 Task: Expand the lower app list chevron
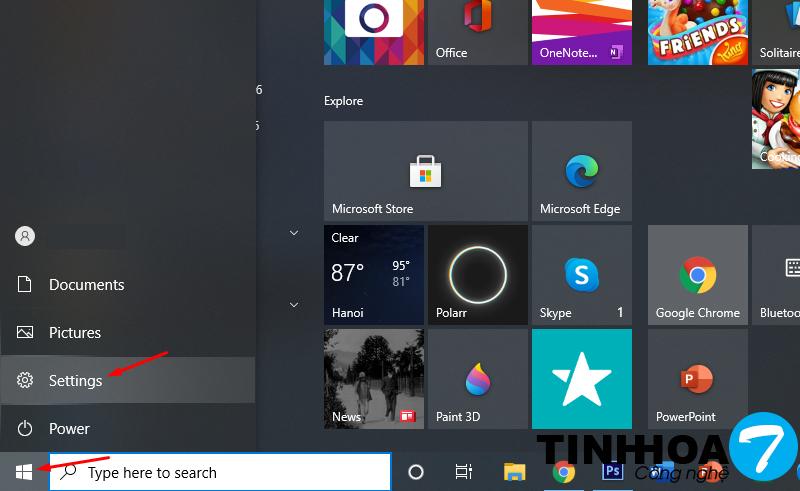pos(294,304)
